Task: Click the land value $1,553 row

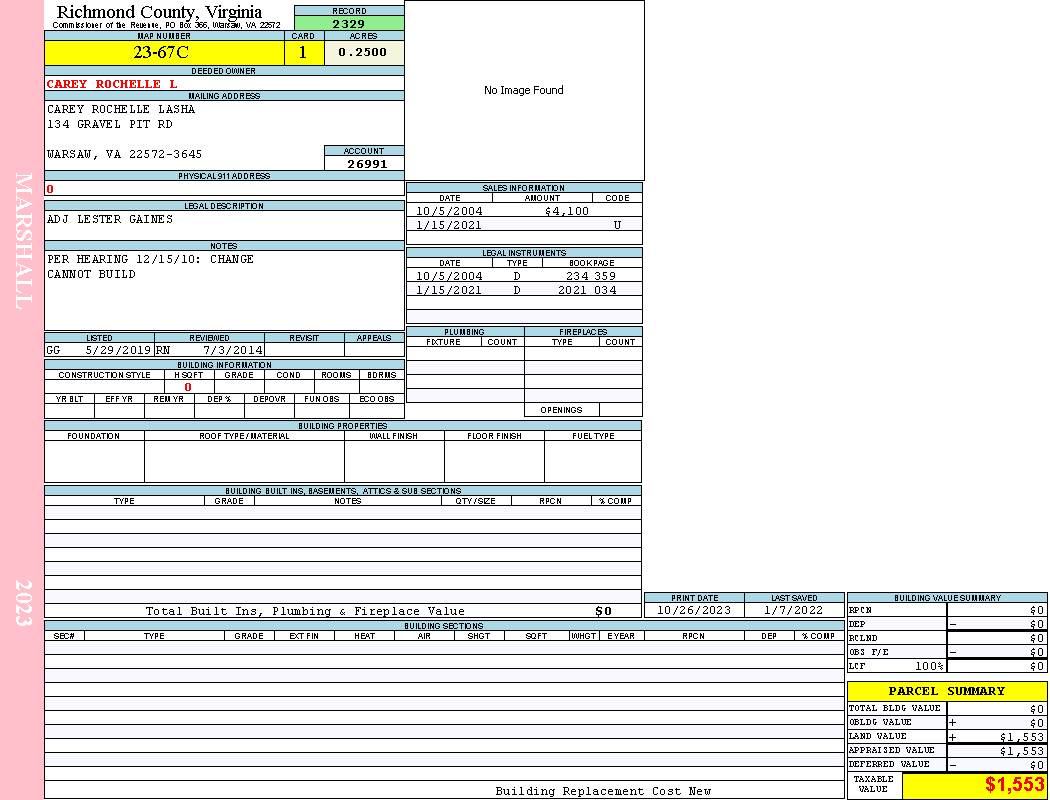Action: pos(946,737)
